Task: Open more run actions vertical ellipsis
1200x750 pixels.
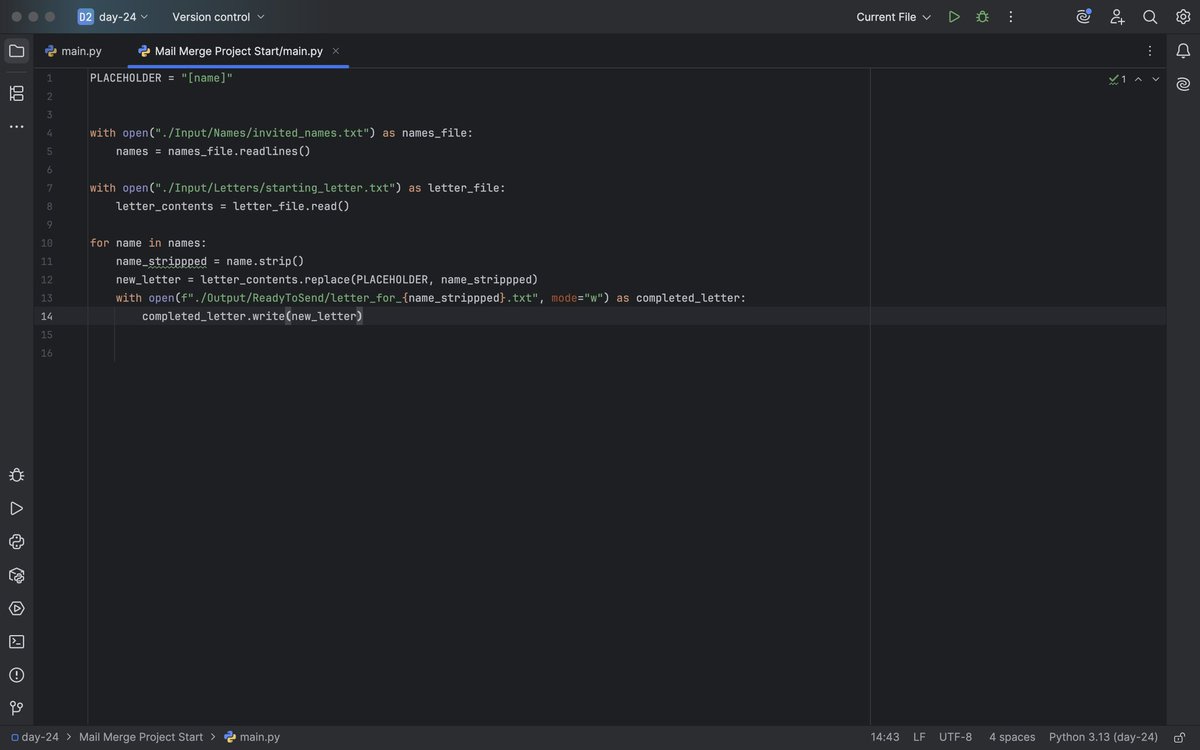Action: click(1011, 17)
